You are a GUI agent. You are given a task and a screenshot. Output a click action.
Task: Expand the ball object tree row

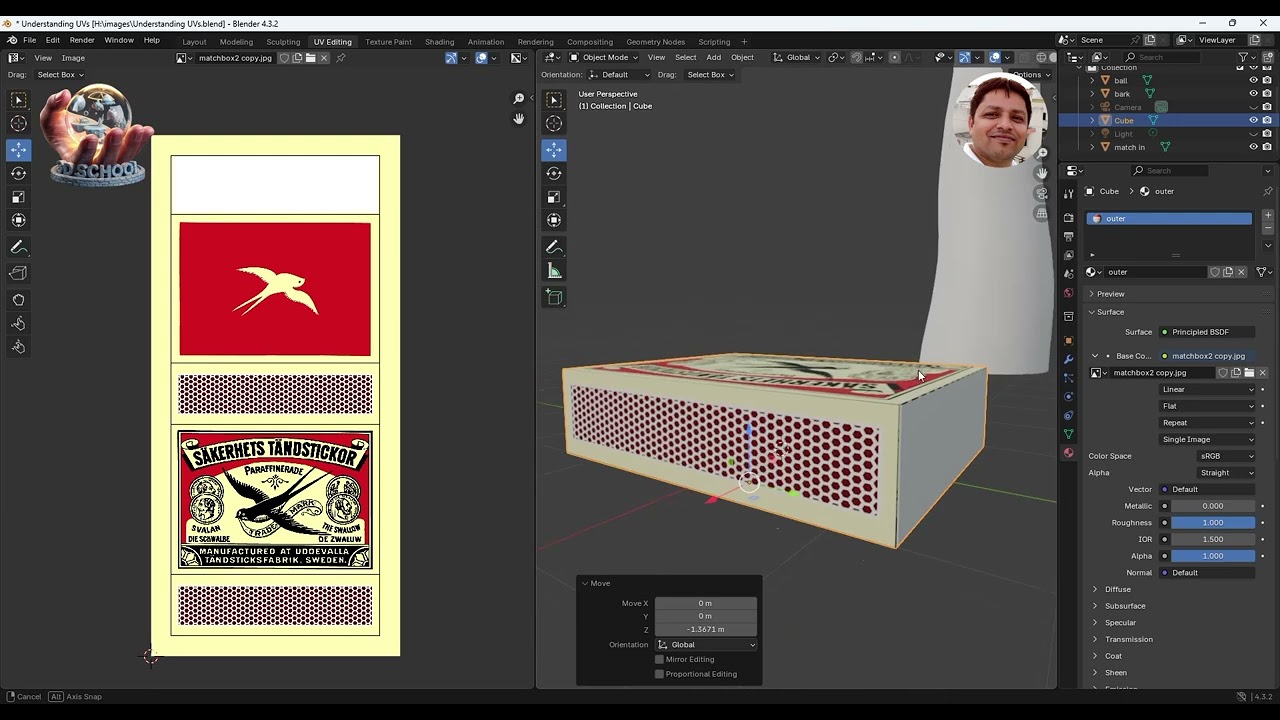pos(1092,80)
